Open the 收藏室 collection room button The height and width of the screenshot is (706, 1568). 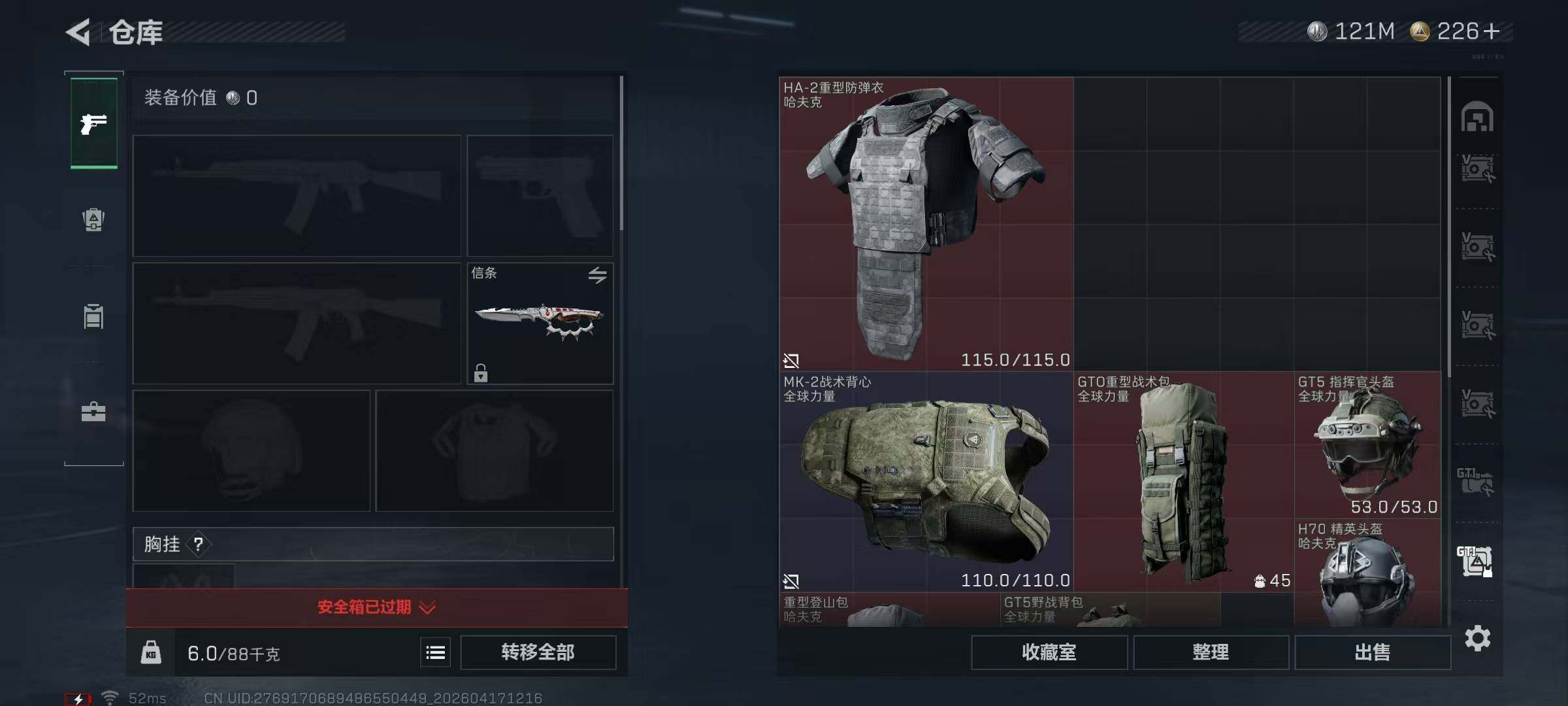tap(1049, 652)
